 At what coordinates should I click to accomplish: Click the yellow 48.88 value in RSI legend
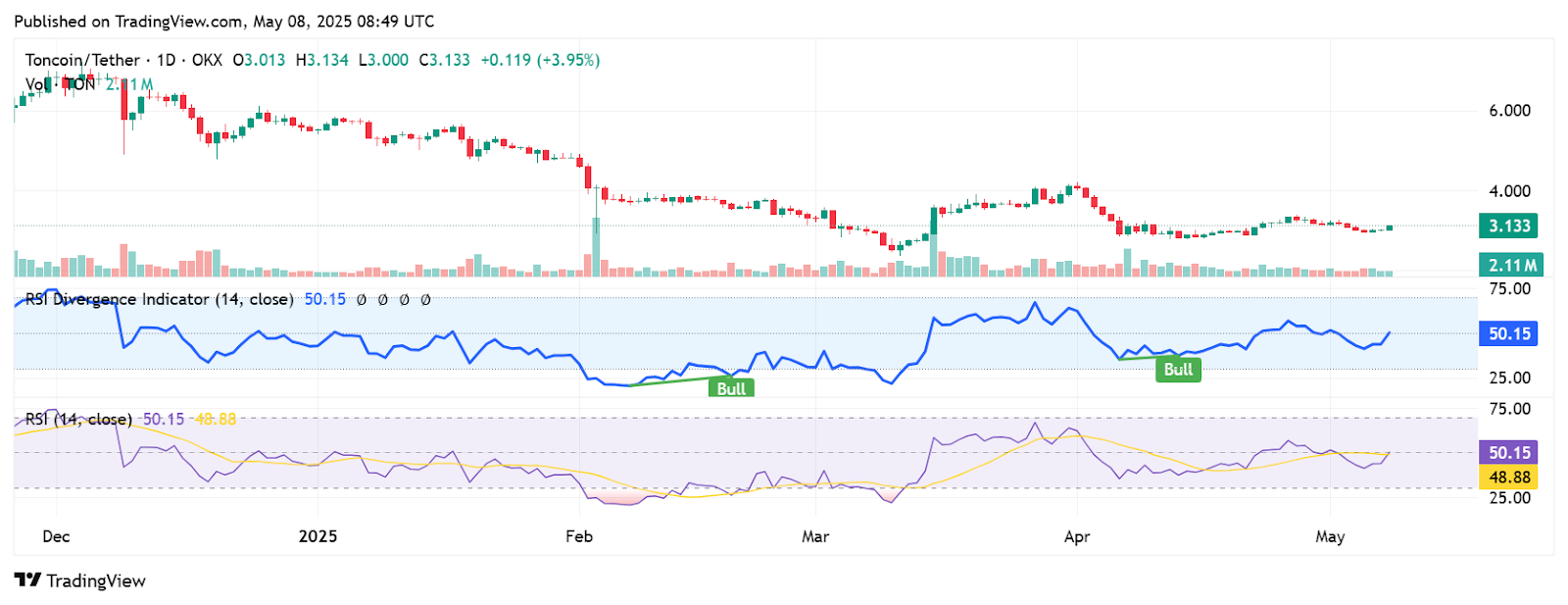(x=215, y=419)
